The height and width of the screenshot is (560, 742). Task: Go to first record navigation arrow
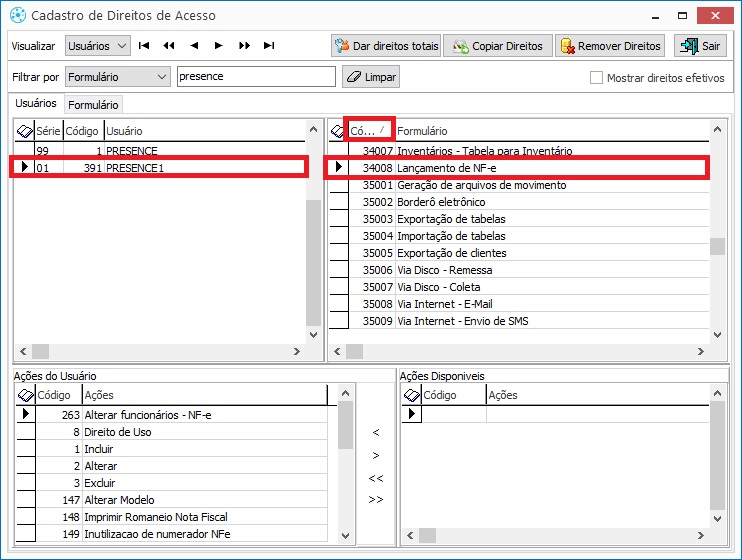[144, 45]
